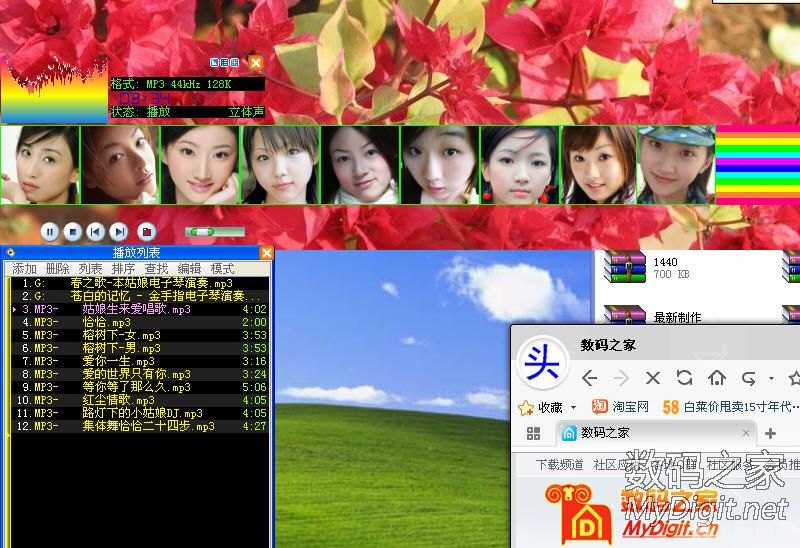The width and height of the screenshot is (800, 548).
Task: Click the playlist-view small blue icon
Action: point(224,62)
